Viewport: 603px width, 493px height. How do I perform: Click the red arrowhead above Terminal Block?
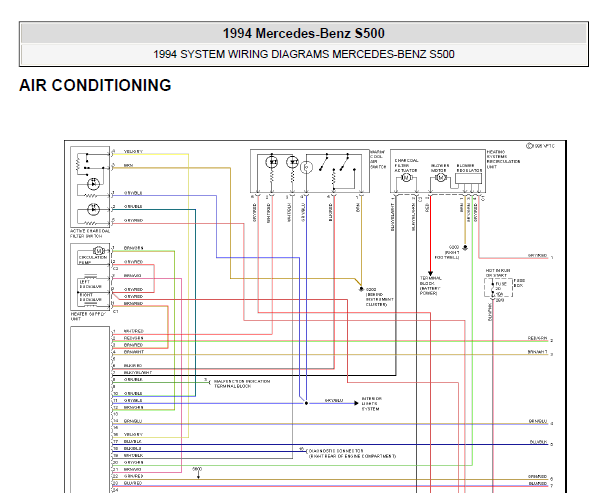(x=430, y=273)
